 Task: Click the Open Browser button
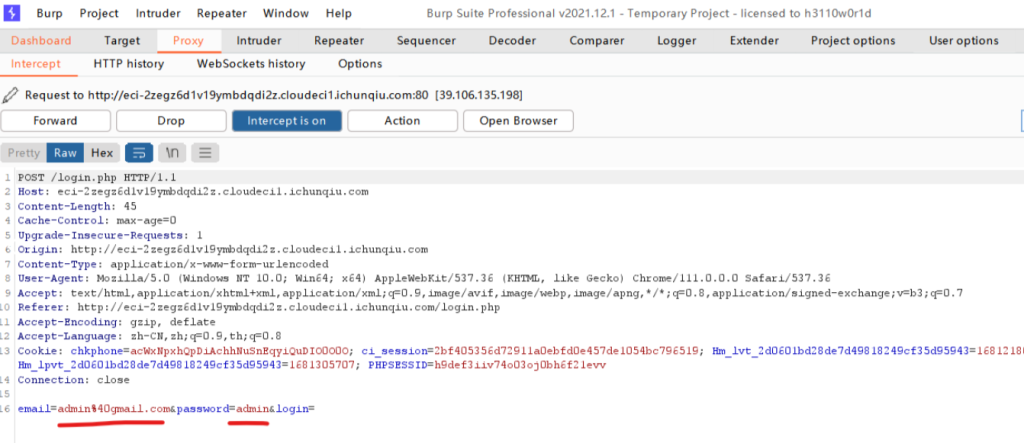click(519, 121)
